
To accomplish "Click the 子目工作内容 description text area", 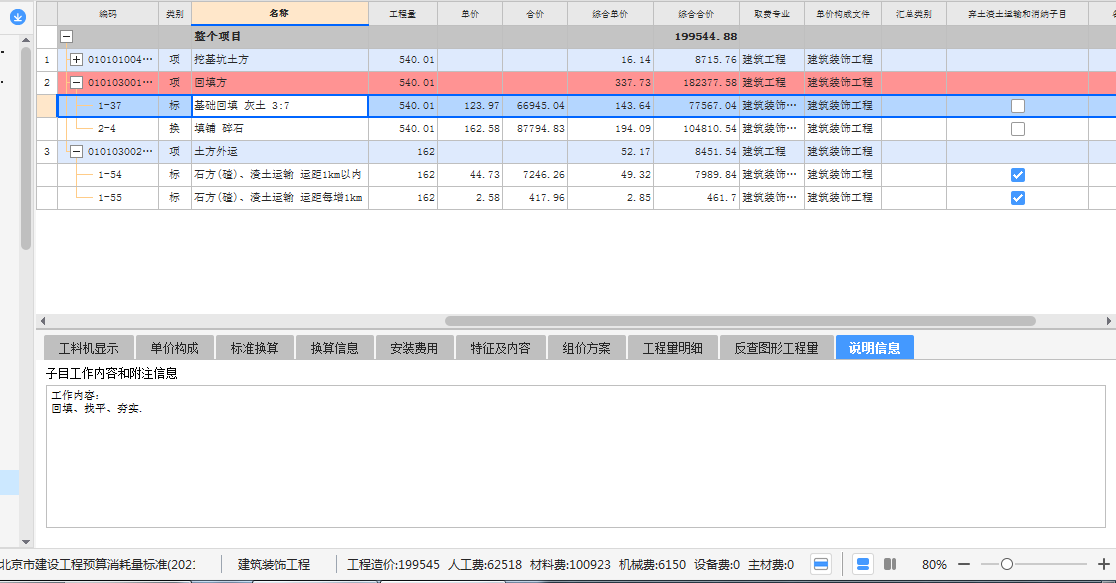I will (x=575, y=456).
